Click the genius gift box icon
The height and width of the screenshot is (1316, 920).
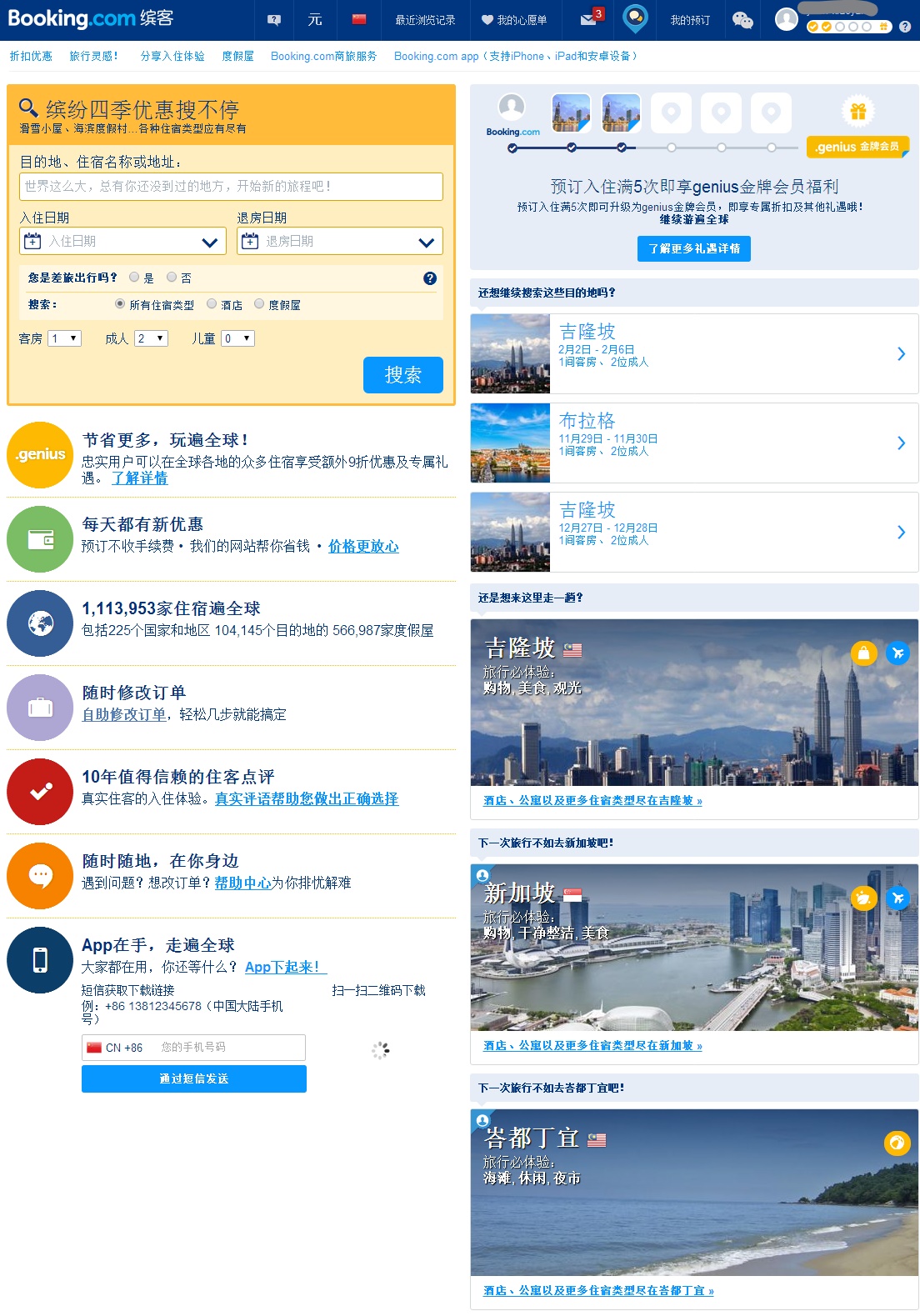[857, 112]
